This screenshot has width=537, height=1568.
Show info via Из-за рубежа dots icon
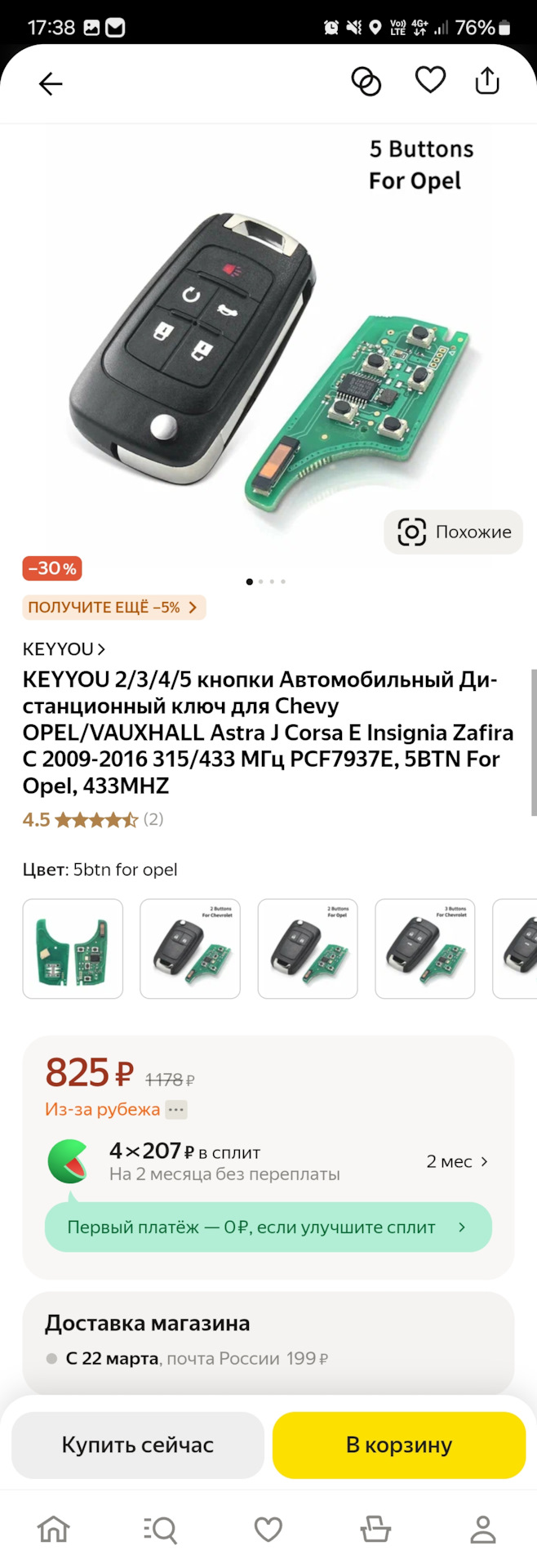coord(176,1109)
